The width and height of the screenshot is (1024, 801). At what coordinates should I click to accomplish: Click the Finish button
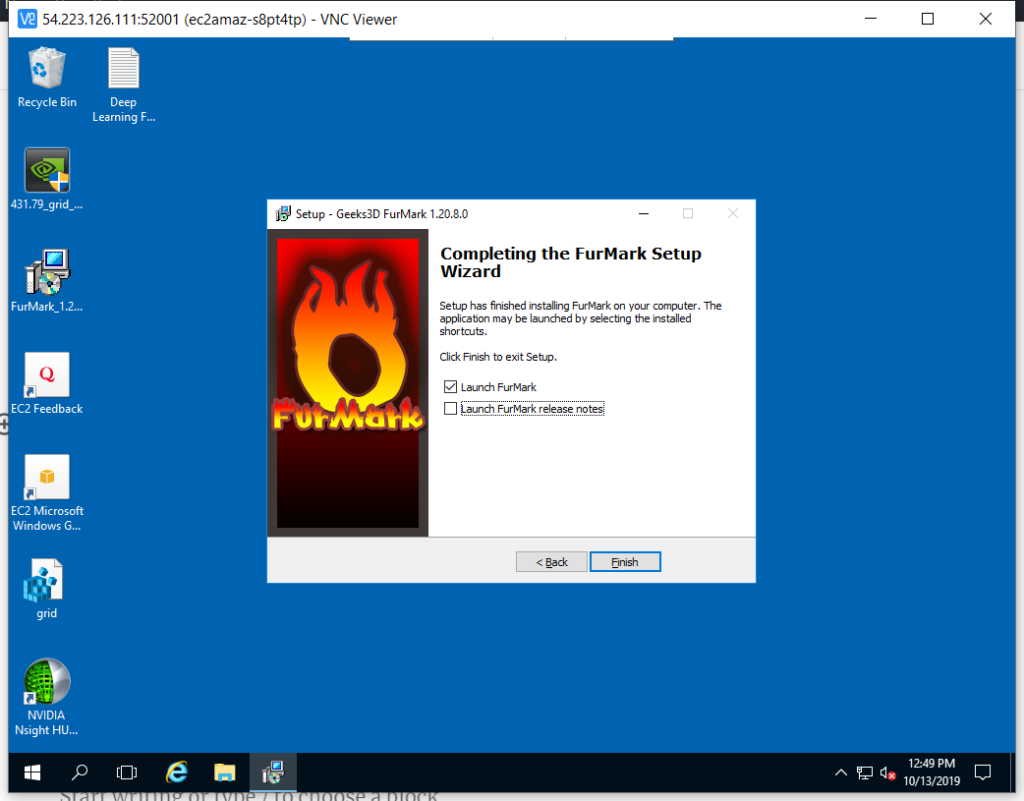coord(625,562)
